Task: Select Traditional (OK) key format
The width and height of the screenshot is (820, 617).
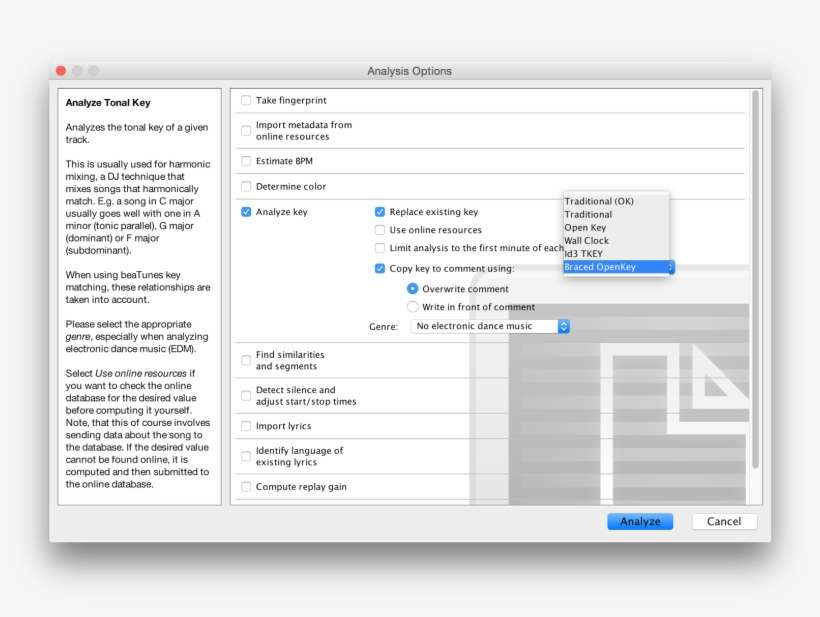Action: pyautogui.click(x=598, y=202)
